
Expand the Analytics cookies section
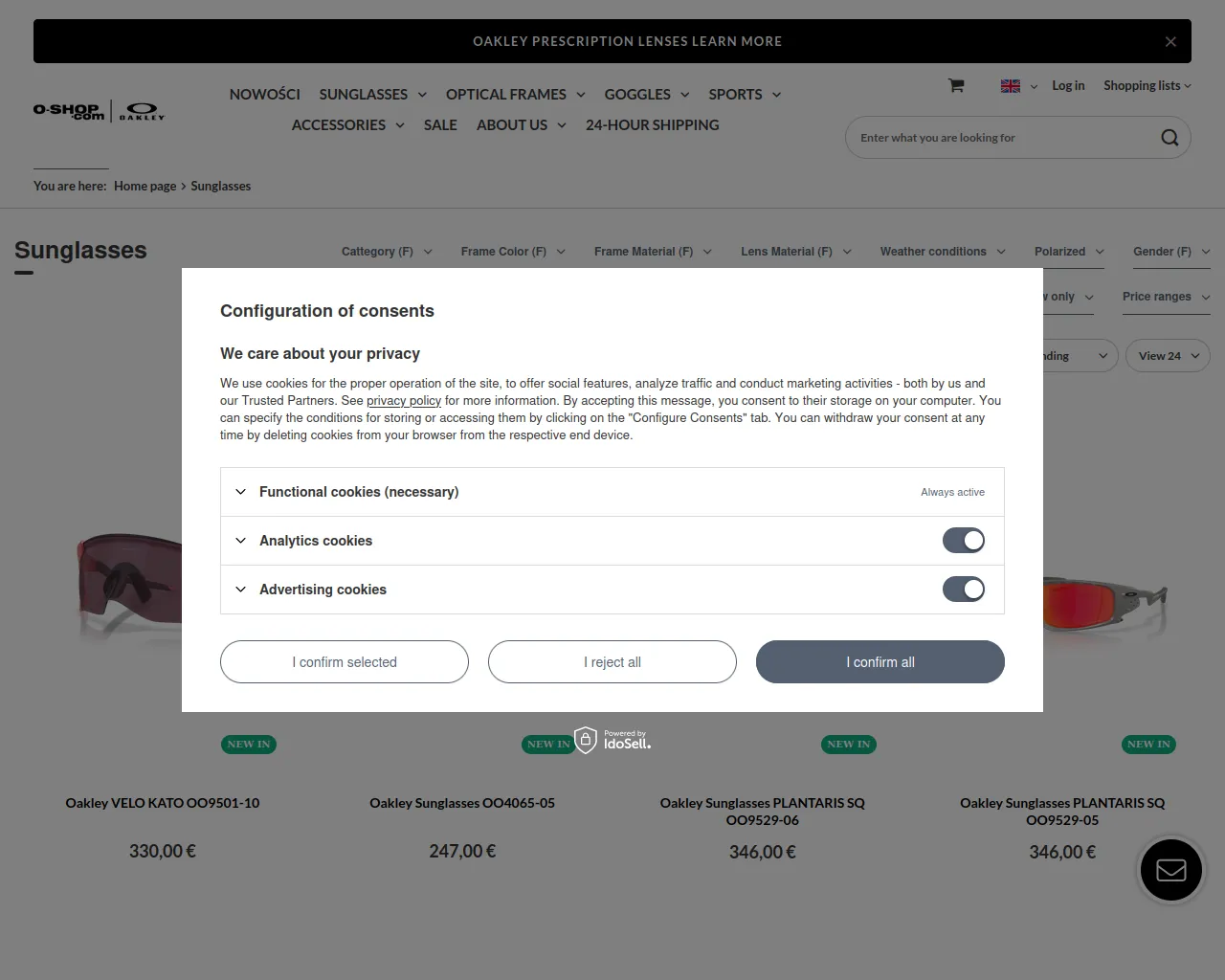(x=240, y=541)
